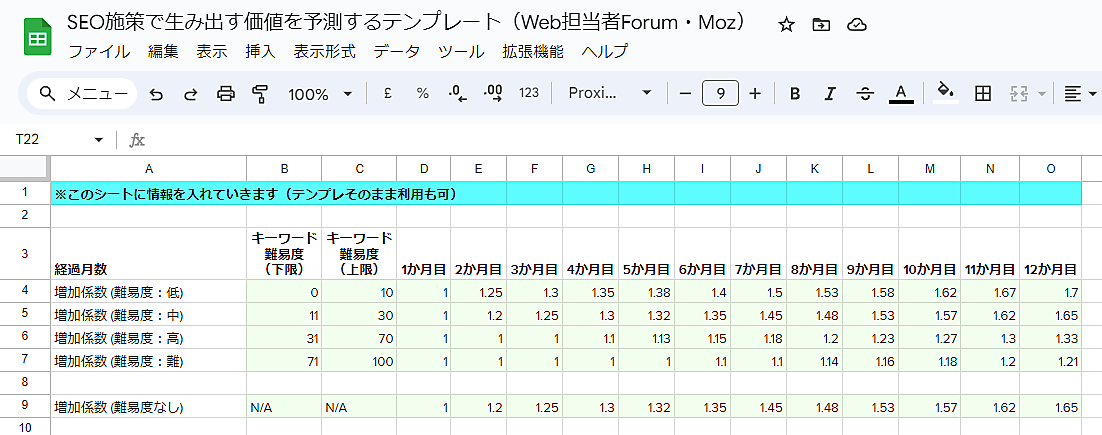This screenshot has width=1102, height=435.
Task: Format as percent with % button
Action: tap(422, 93)
